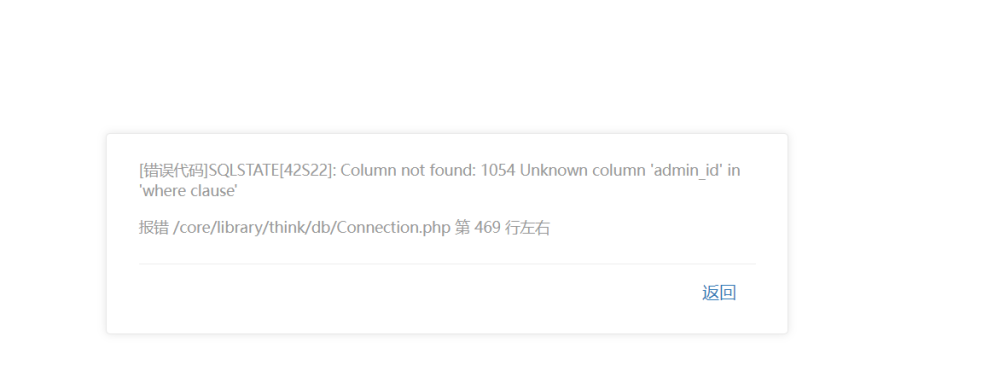The height and width of the screenshot is (371, 1000).
Task: Select the 'admin_id' column name
Action: (686, 170)
